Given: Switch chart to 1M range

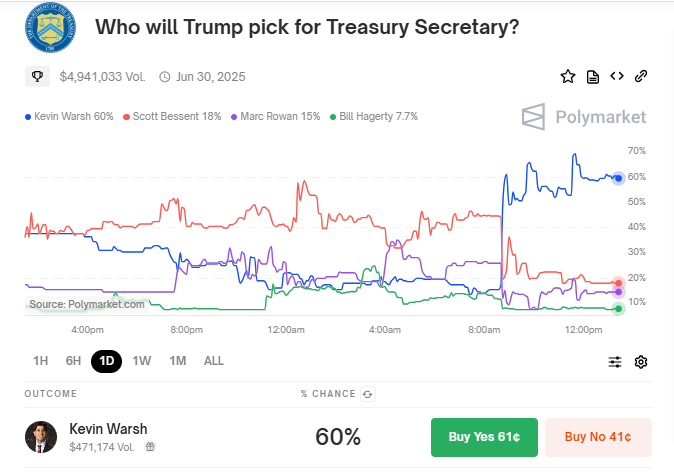Looking at the screenshot, I should [178, 361].
